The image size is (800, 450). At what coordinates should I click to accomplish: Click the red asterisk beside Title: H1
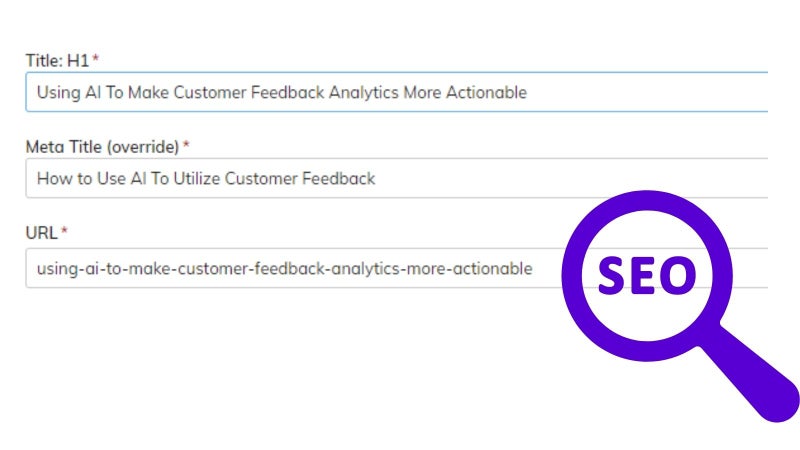[x=95, y=59]
